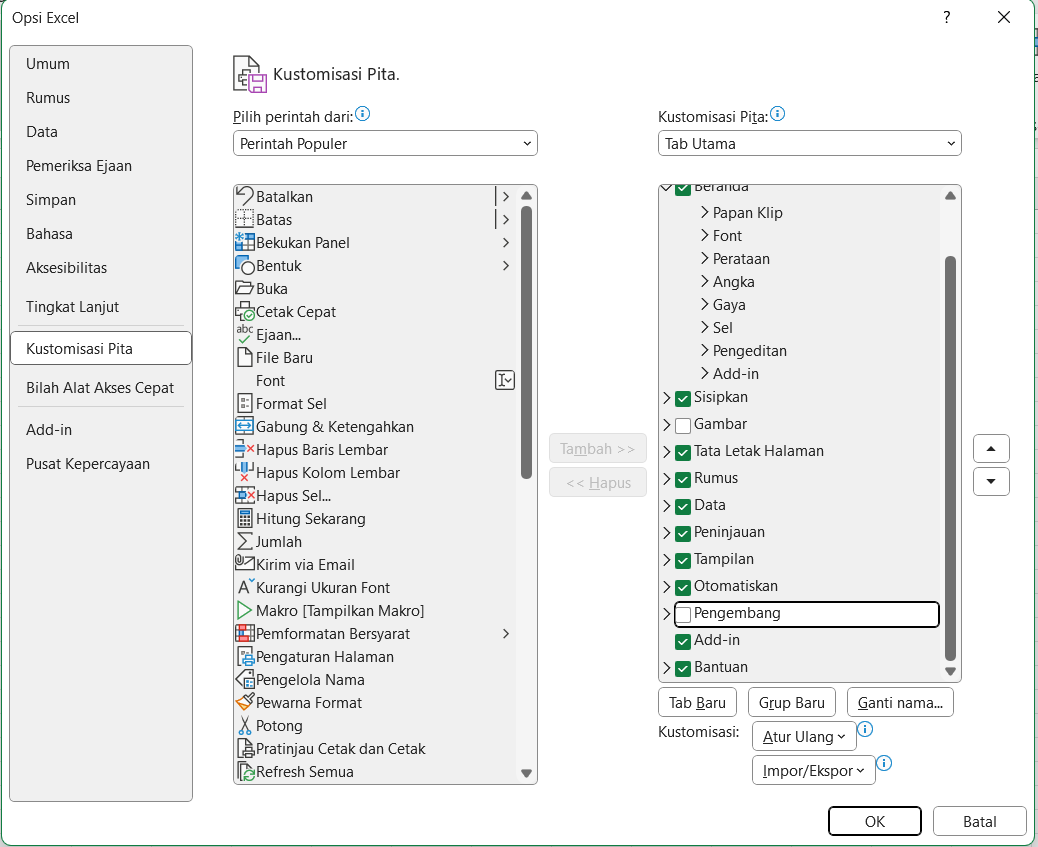The image size is (1038, 847).
Task: Switch to the Aksesibilitas category
Action: 101,268
